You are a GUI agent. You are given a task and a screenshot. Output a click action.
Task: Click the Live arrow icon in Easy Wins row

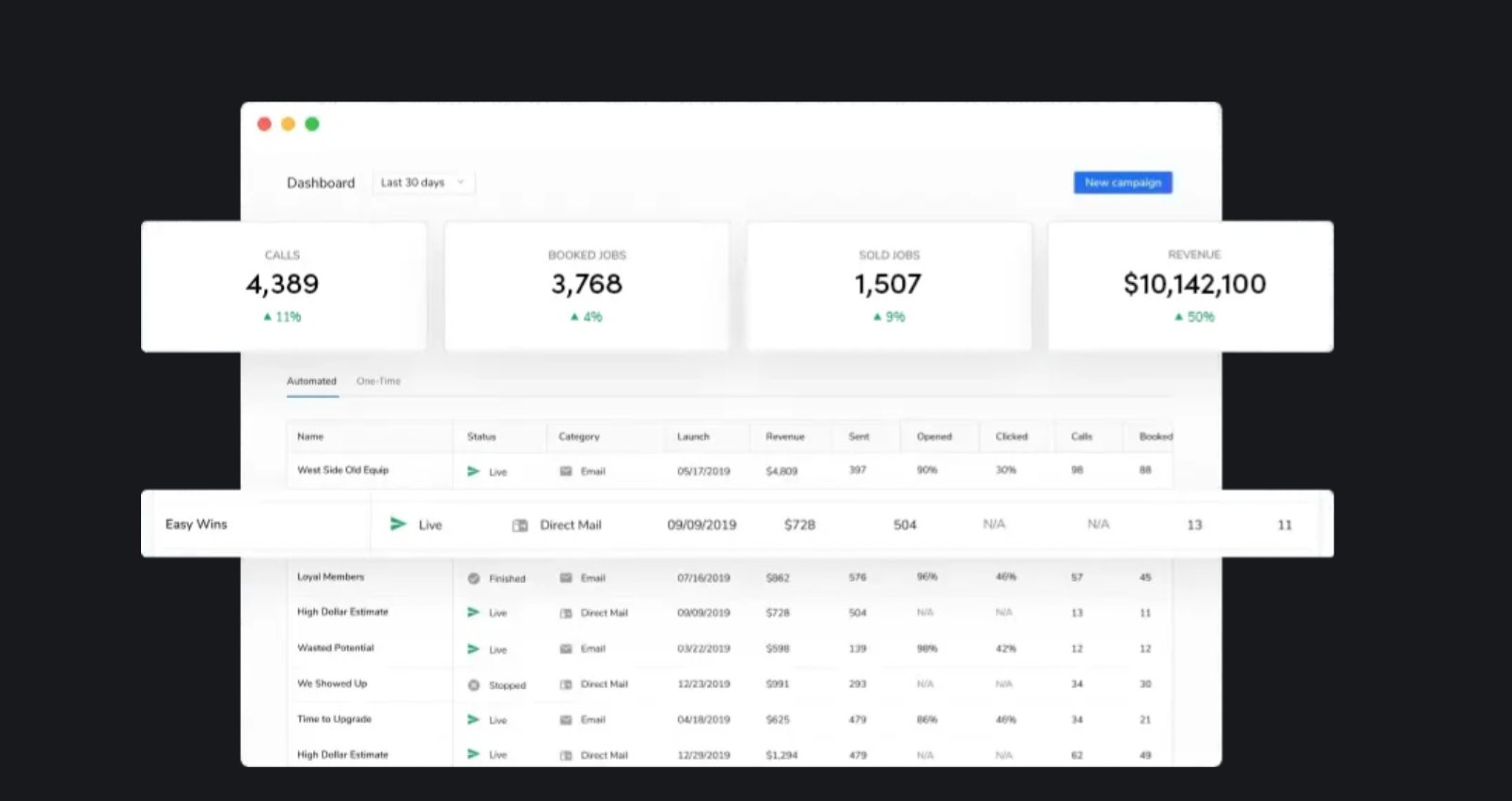(x=398, y=524)
